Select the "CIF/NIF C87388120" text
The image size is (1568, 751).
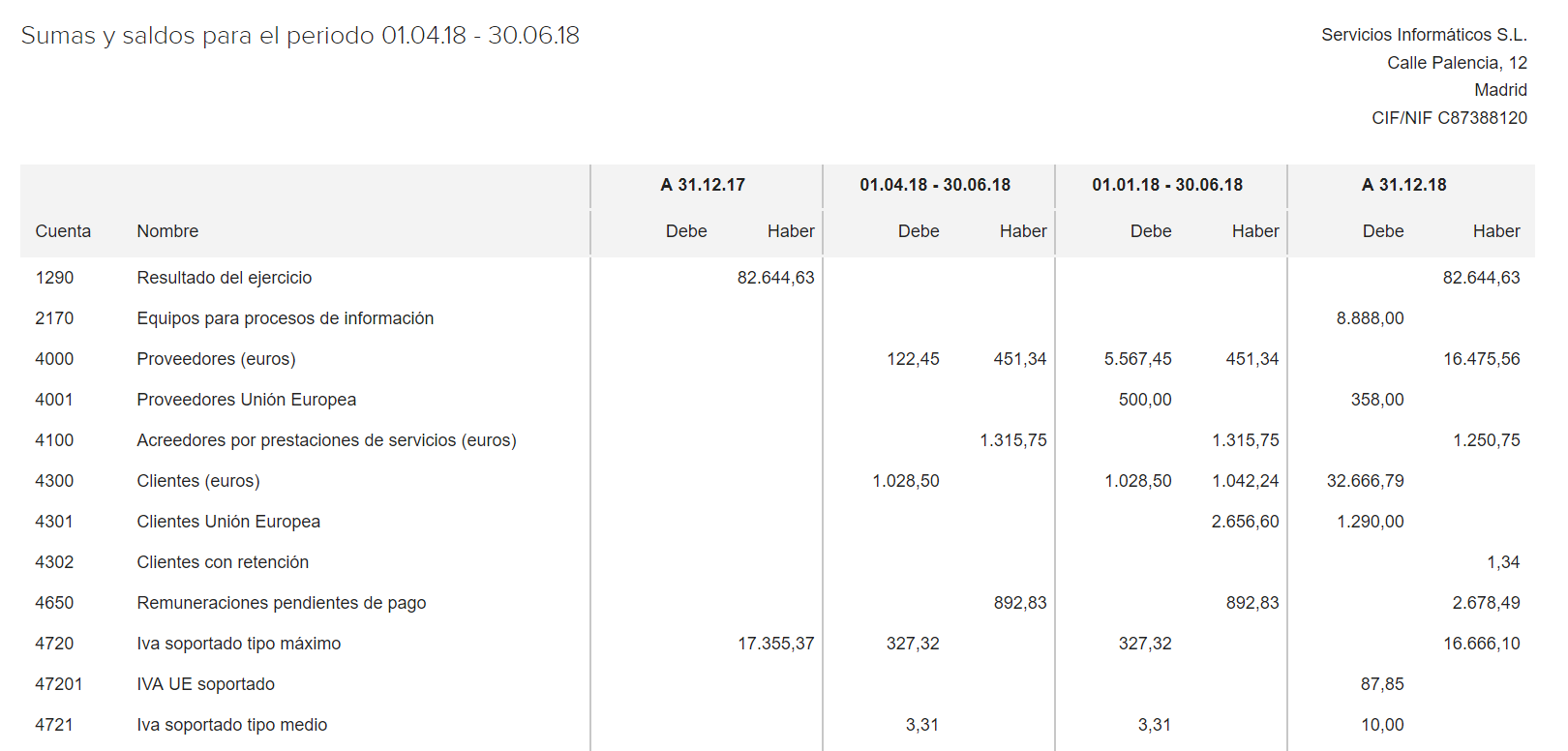(1449, 118)
